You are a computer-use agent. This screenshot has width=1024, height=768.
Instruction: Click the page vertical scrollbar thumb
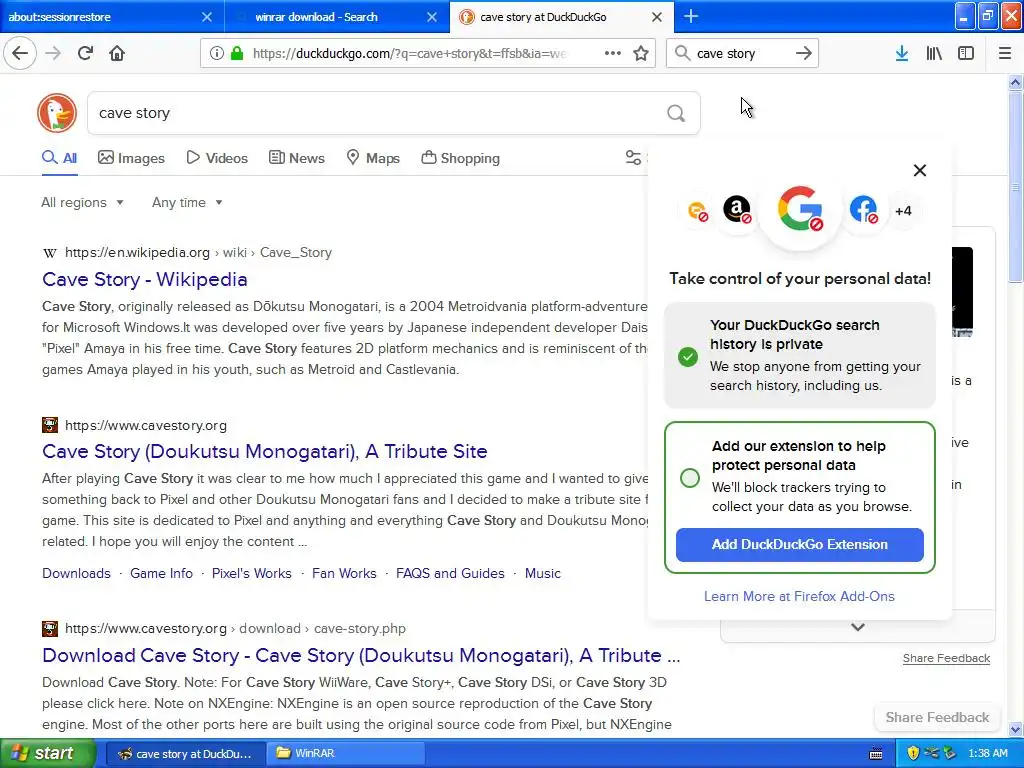click(x=1015, y=187)
